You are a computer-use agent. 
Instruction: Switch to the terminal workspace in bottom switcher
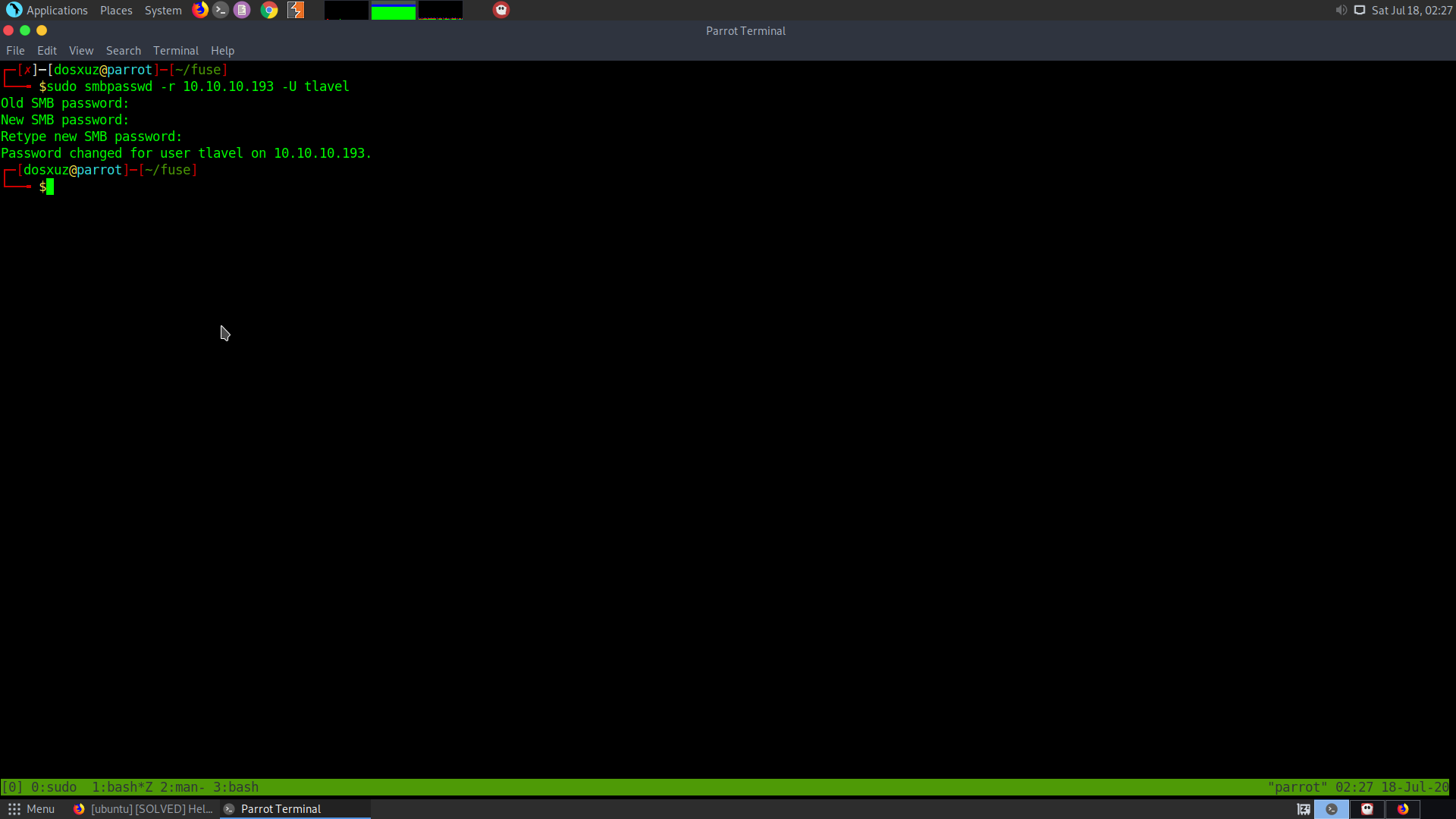coord(1332,809)
